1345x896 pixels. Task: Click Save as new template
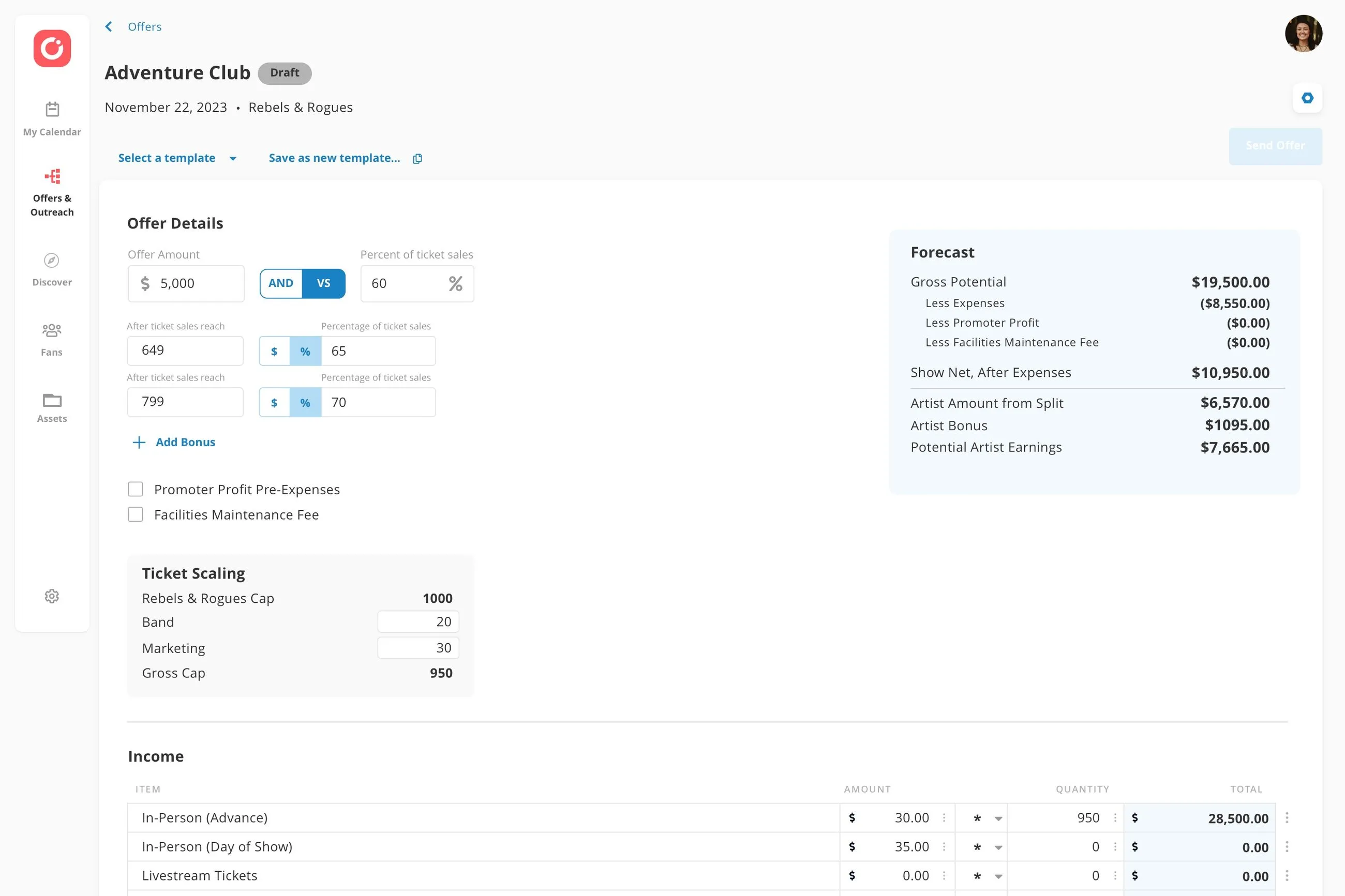[x=334, y=158]
